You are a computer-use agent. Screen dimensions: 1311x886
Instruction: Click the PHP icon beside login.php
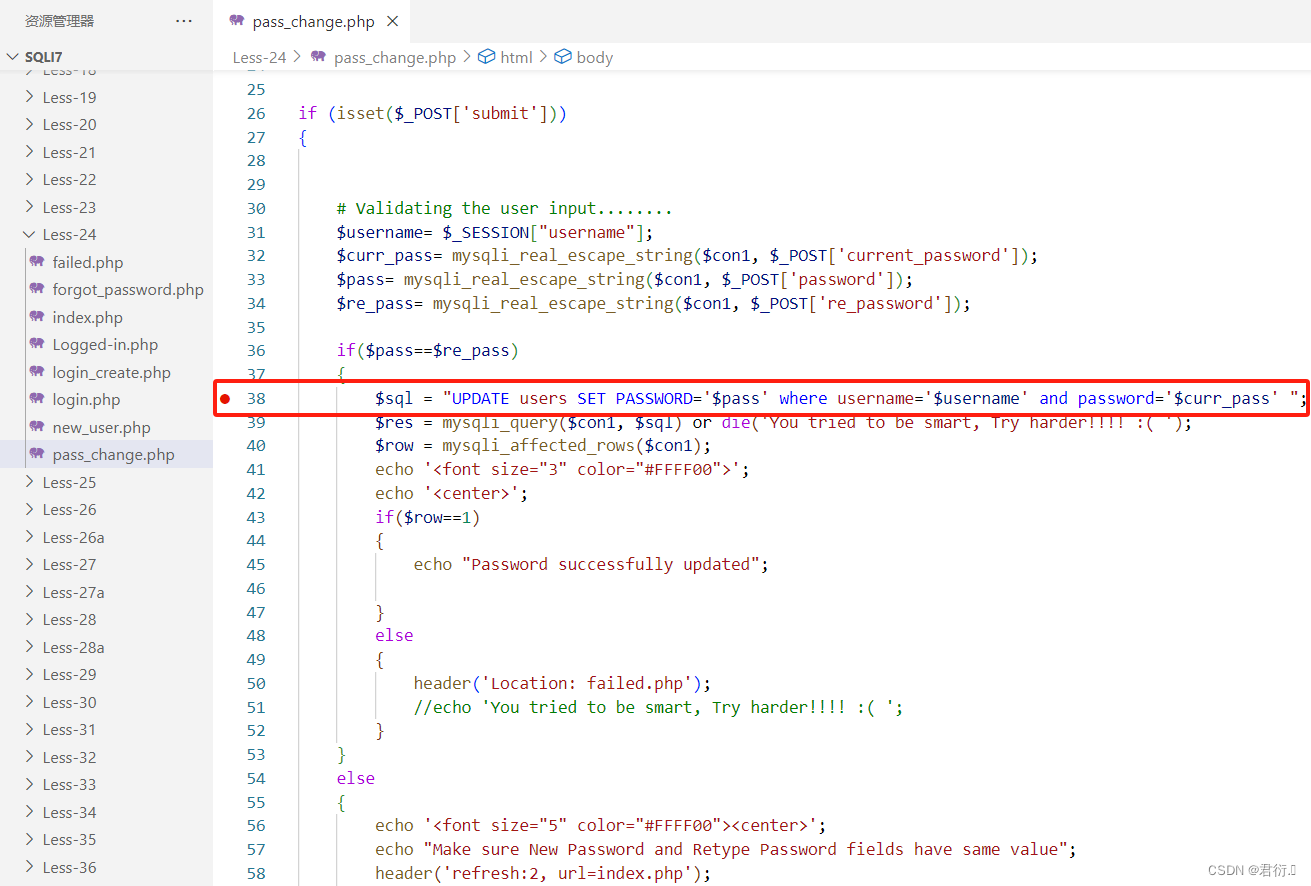(x=37, y=400)
